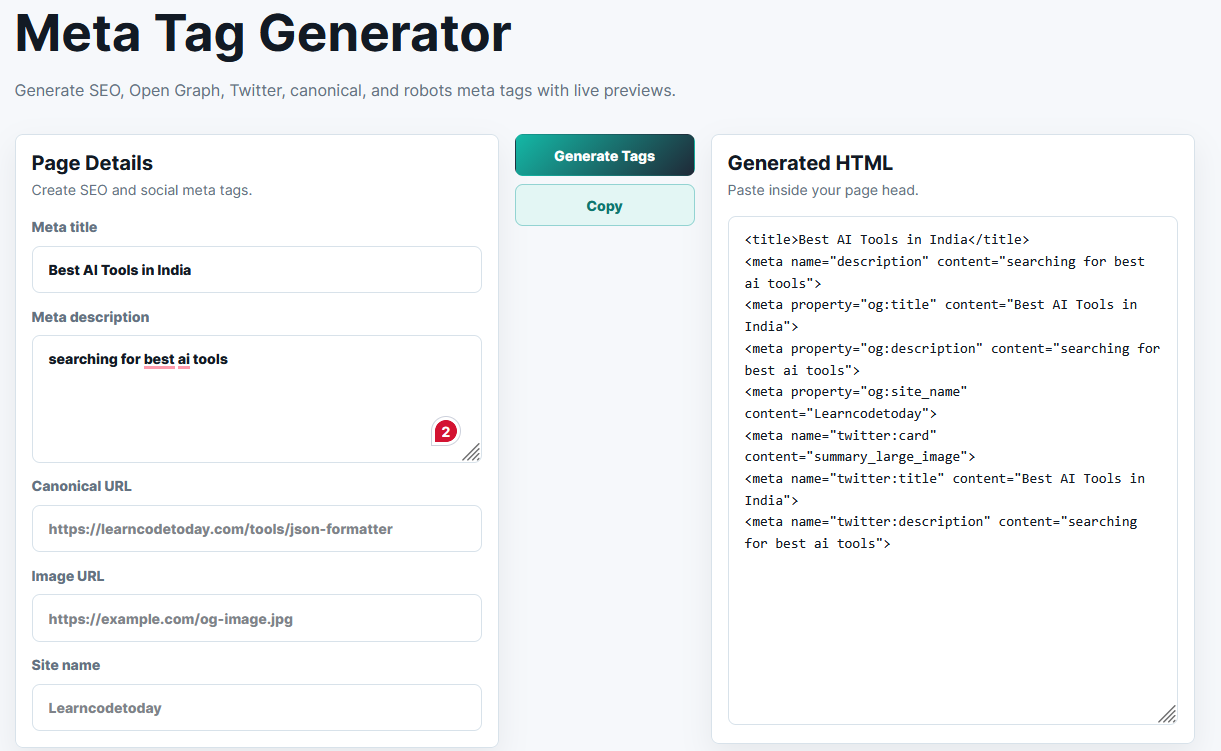
Task: Click the <title>Best AI Tools in India</title> line
Action: coord(887,239)
